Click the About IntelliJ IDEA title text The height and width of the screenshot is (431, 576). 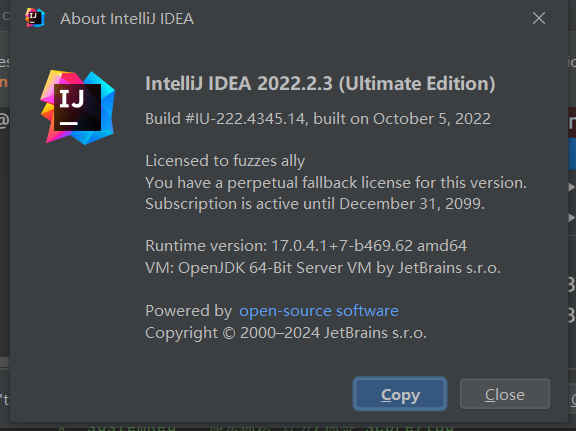point(127,19)
